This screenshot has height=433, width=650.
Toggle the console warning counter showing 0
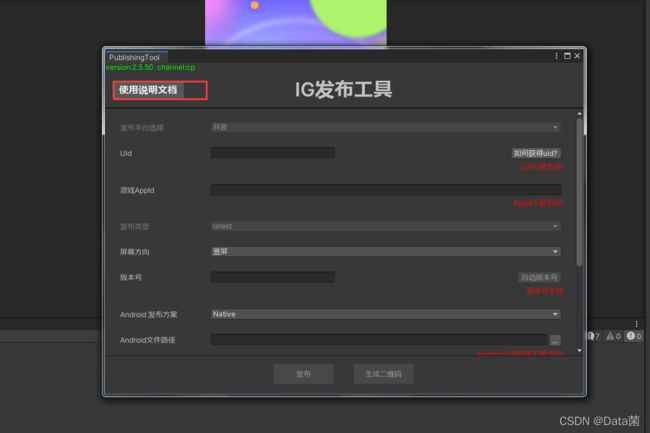[614, 336]
